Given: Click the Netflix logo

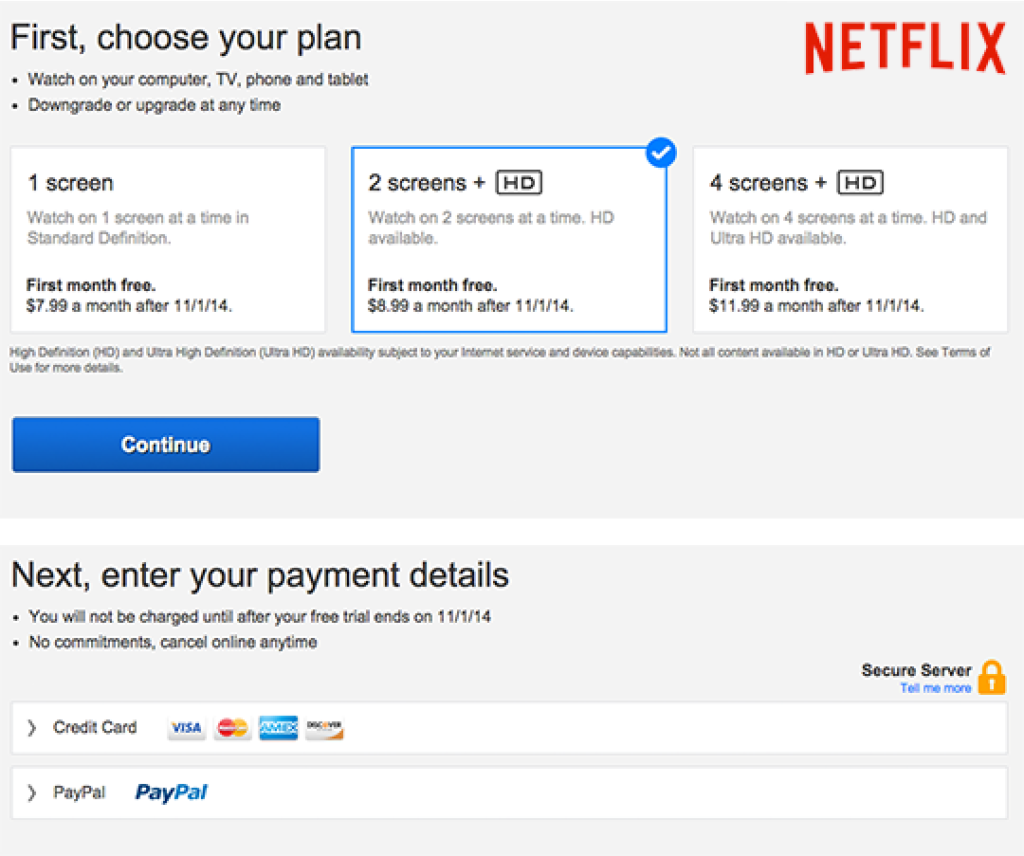Looking at the screenshot, I should tap(905, 48).
